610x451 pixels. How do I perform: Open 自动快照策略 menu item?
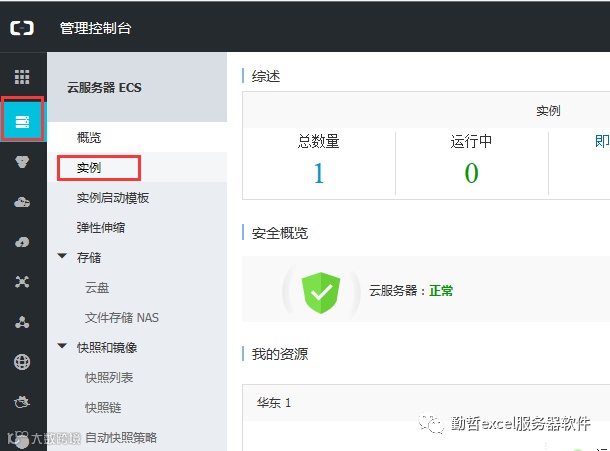click(121, 437)
